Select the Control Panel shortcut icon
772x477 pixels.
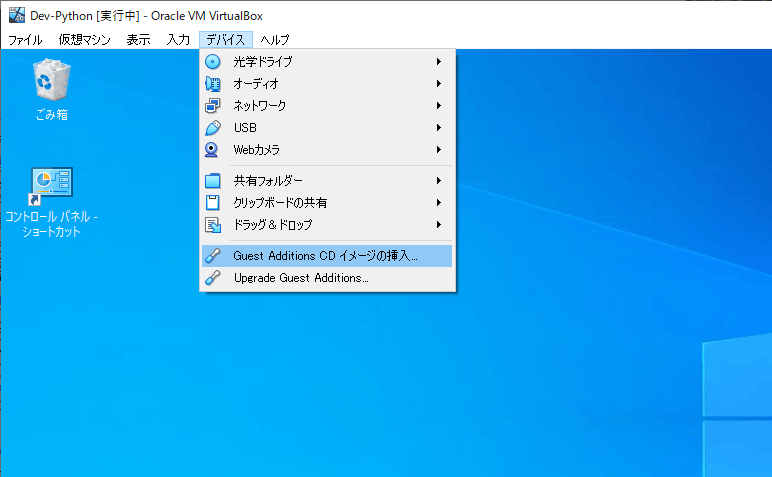(52, 186)
